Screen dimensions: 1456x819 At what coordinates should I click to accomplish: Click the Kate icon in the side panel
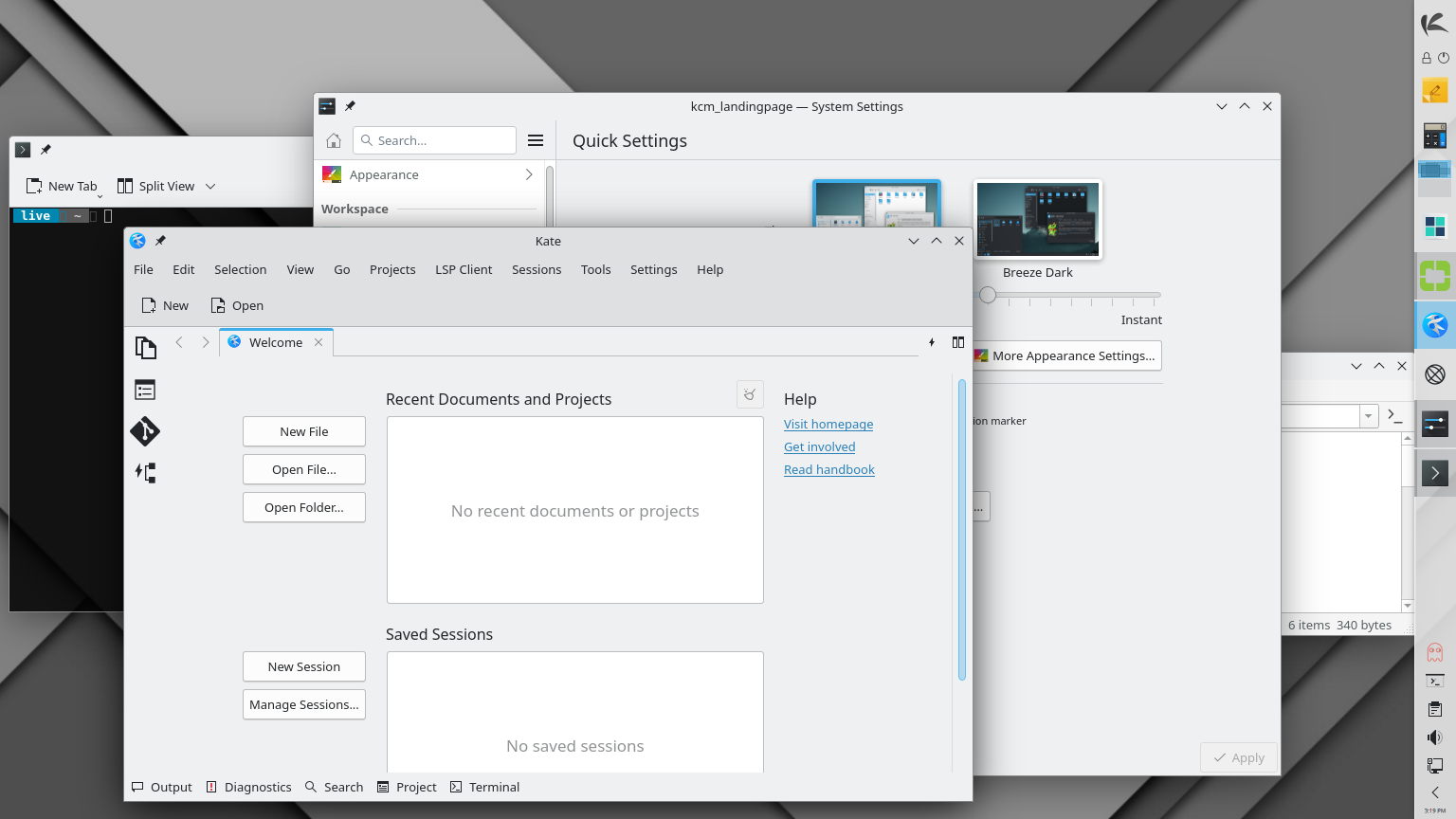(x=1435, y=325)
